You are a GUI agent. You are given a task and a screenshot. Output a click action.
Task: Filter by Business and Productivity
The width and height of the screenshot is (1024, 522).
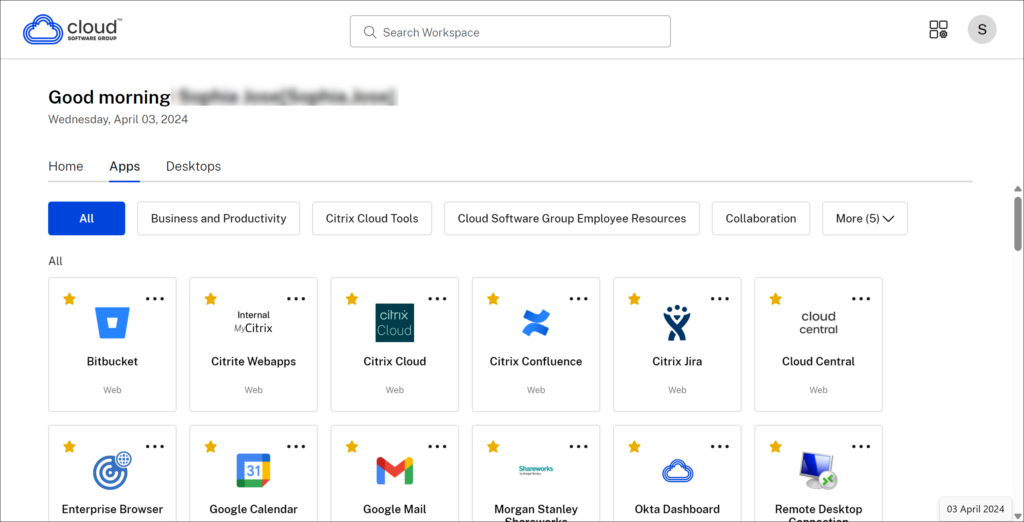[218, 218]
